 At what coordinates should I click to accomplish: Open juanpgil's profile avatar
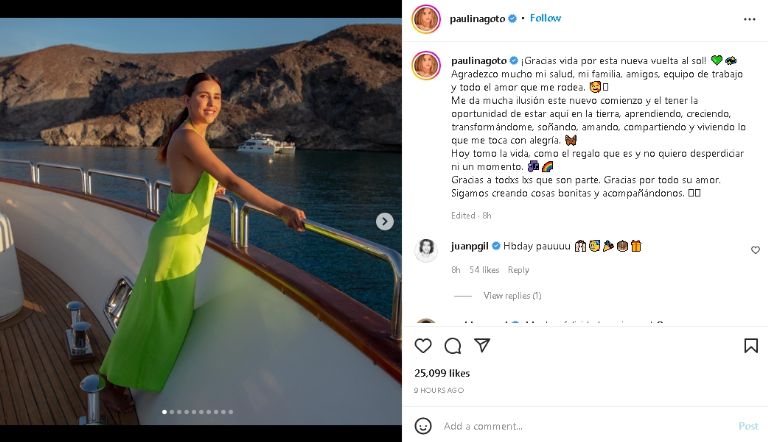coord(426,249)
